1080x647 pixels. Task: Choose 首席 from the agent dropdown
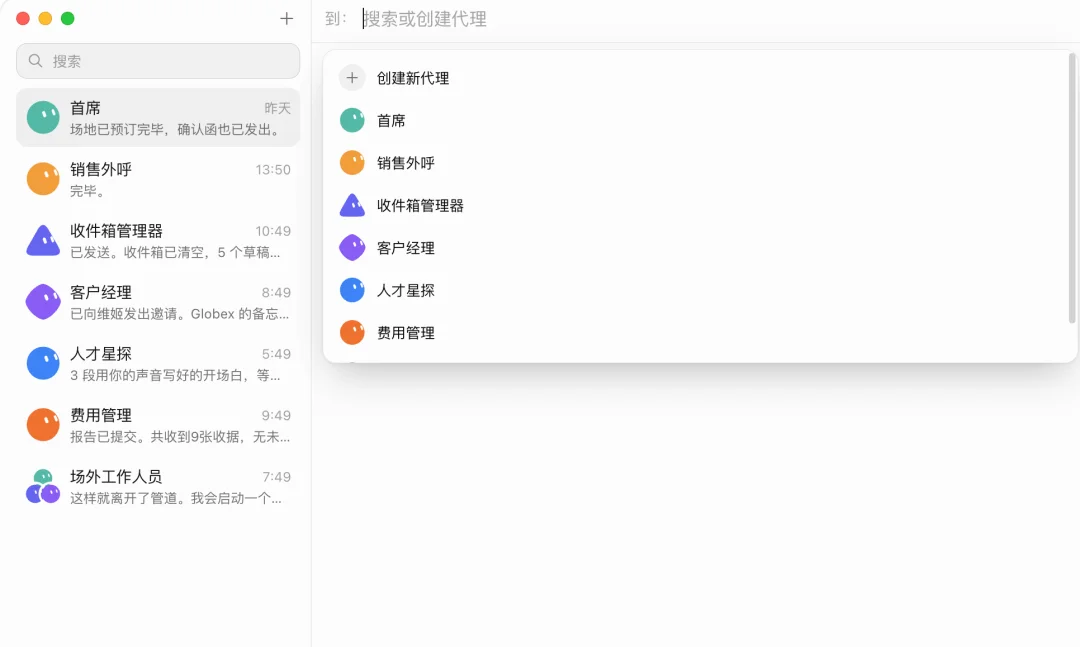click(696, 121)
